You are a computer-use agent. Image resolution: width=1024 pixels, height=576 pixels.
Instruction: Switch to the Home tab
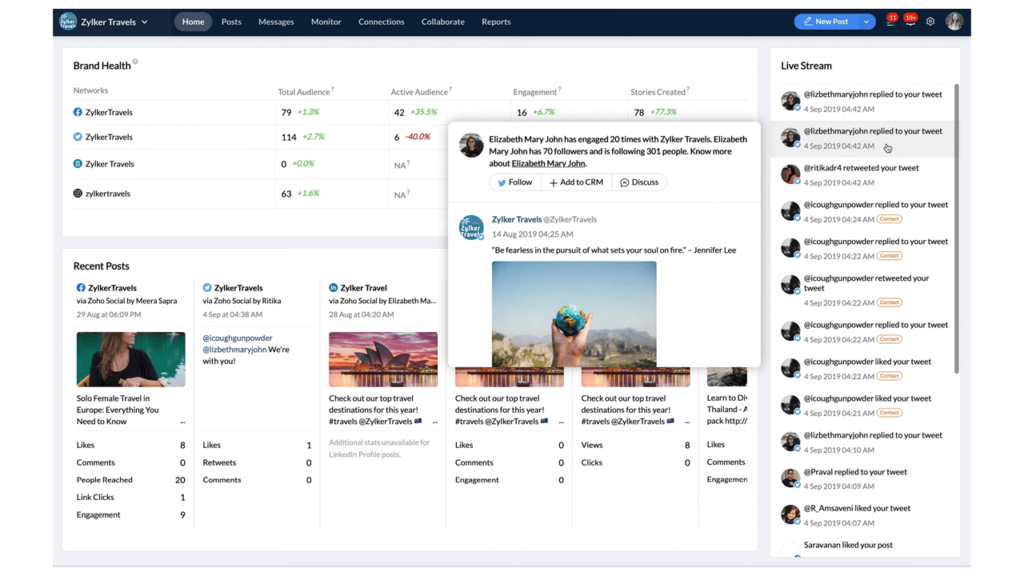(193, 22)
